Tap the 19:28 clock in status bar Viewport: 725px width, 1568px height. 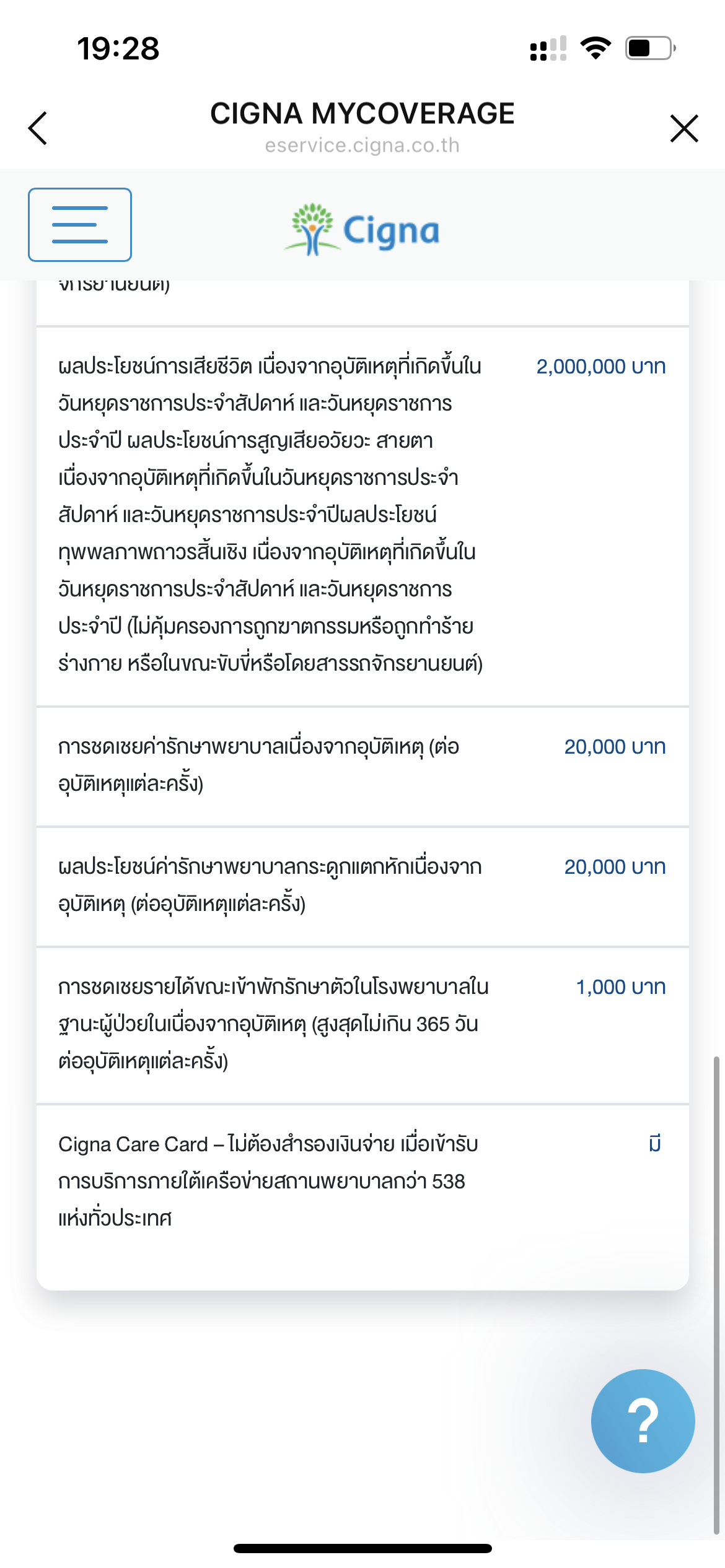coord(118,48)
